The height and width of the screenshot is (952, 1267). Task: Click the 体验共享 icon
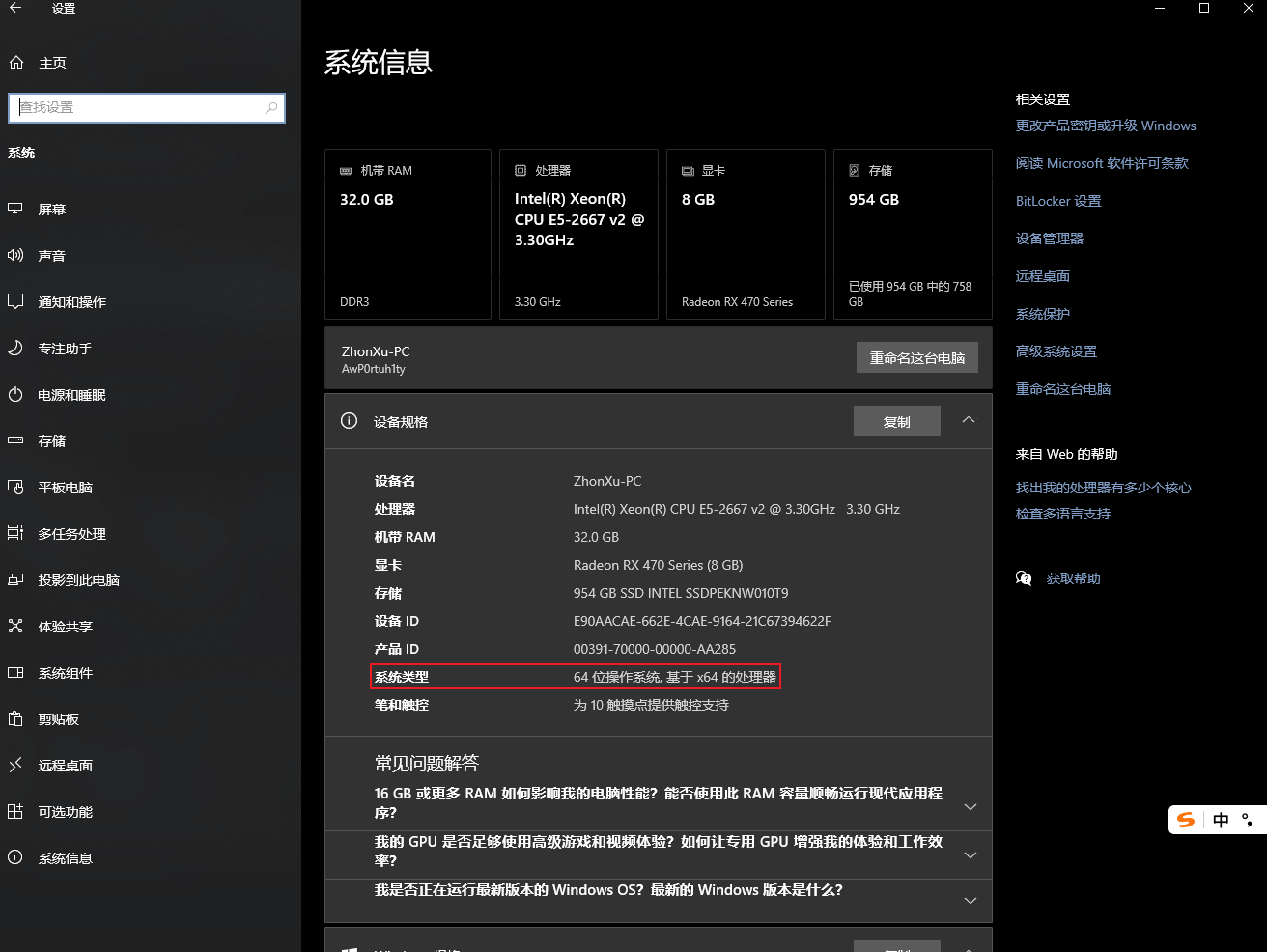click(15, 626)
